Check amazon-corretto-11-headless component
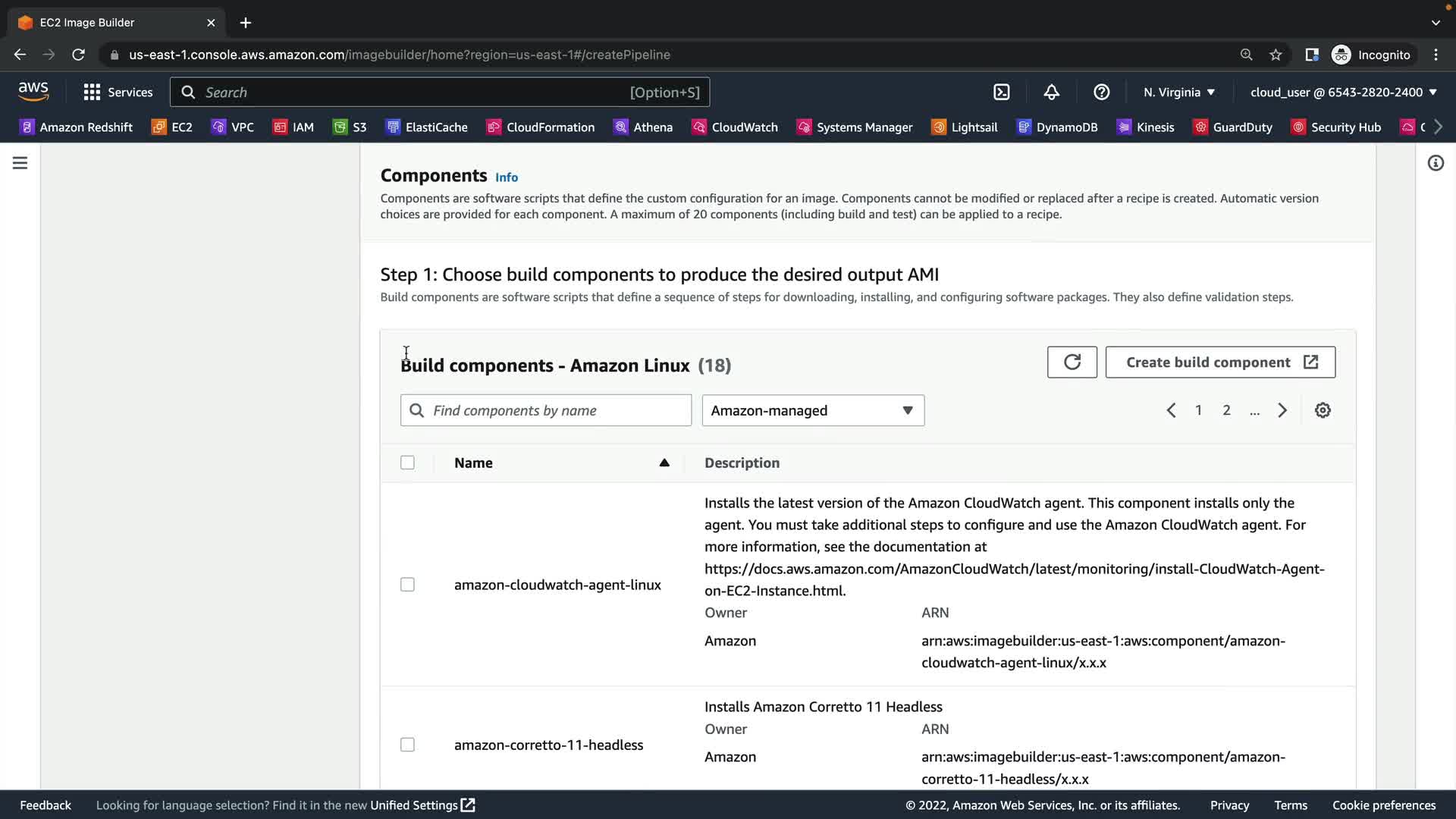Viewport: 1456px width, 819px height. click(407, 745)
